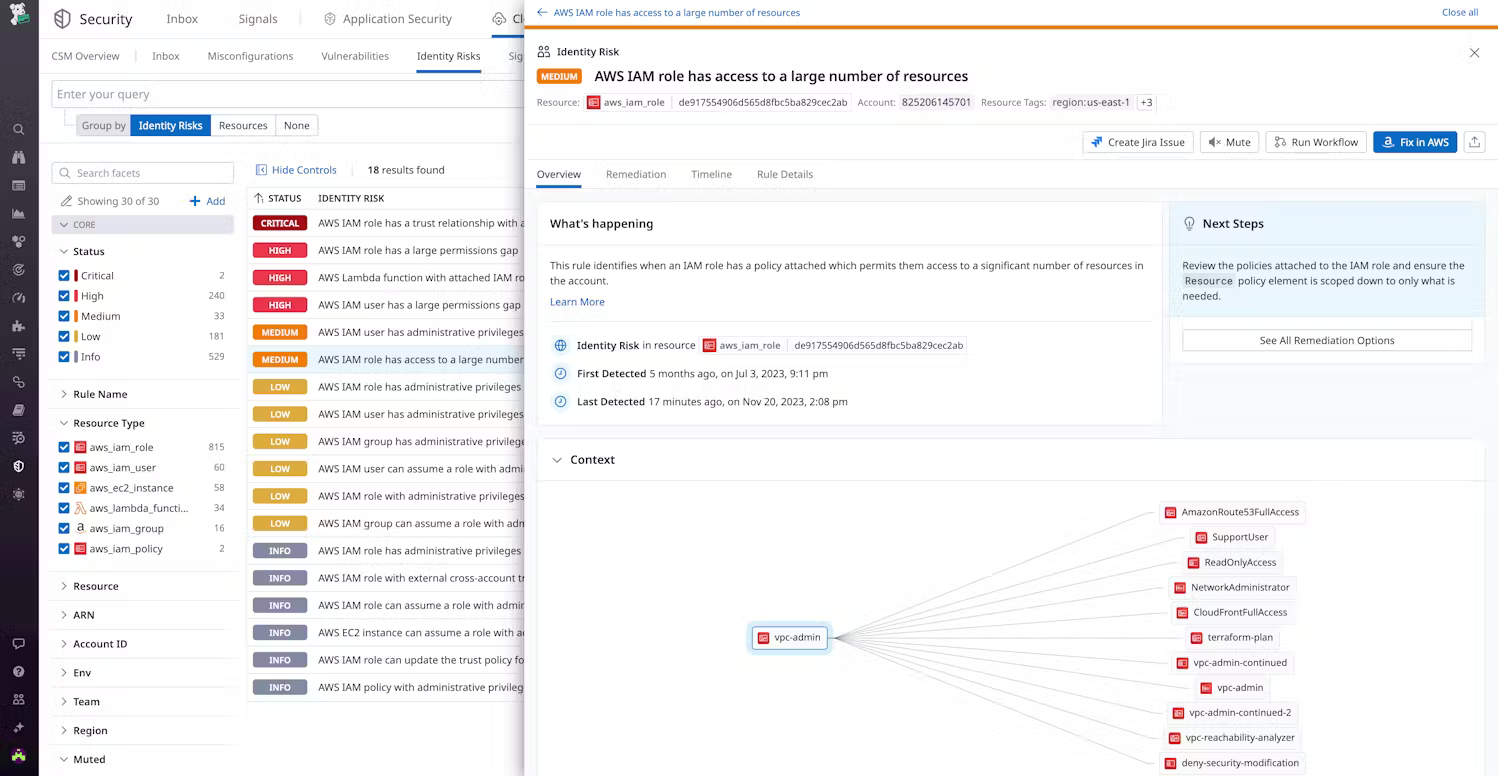Click the Search facets field
The width and height of the screenshot is (1498, 776).
point(142,173)
